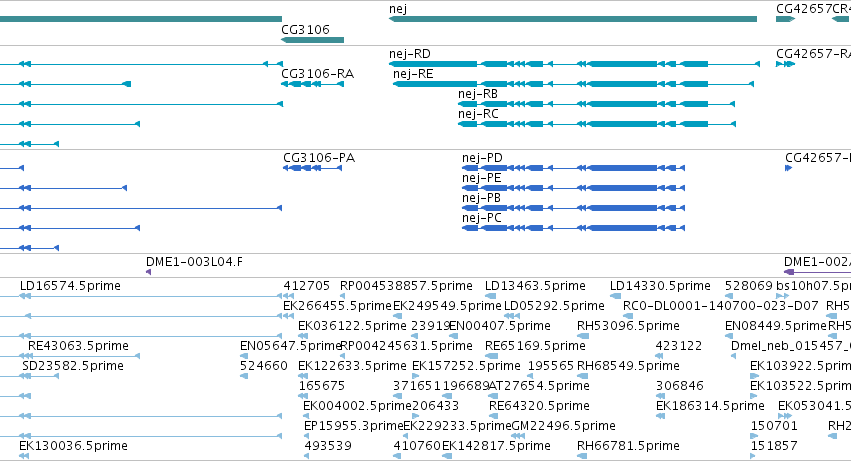Select the LD13463.5prime EST label
Screen dimensions: 851x461
pyautogui.click(x=535, y=286)
